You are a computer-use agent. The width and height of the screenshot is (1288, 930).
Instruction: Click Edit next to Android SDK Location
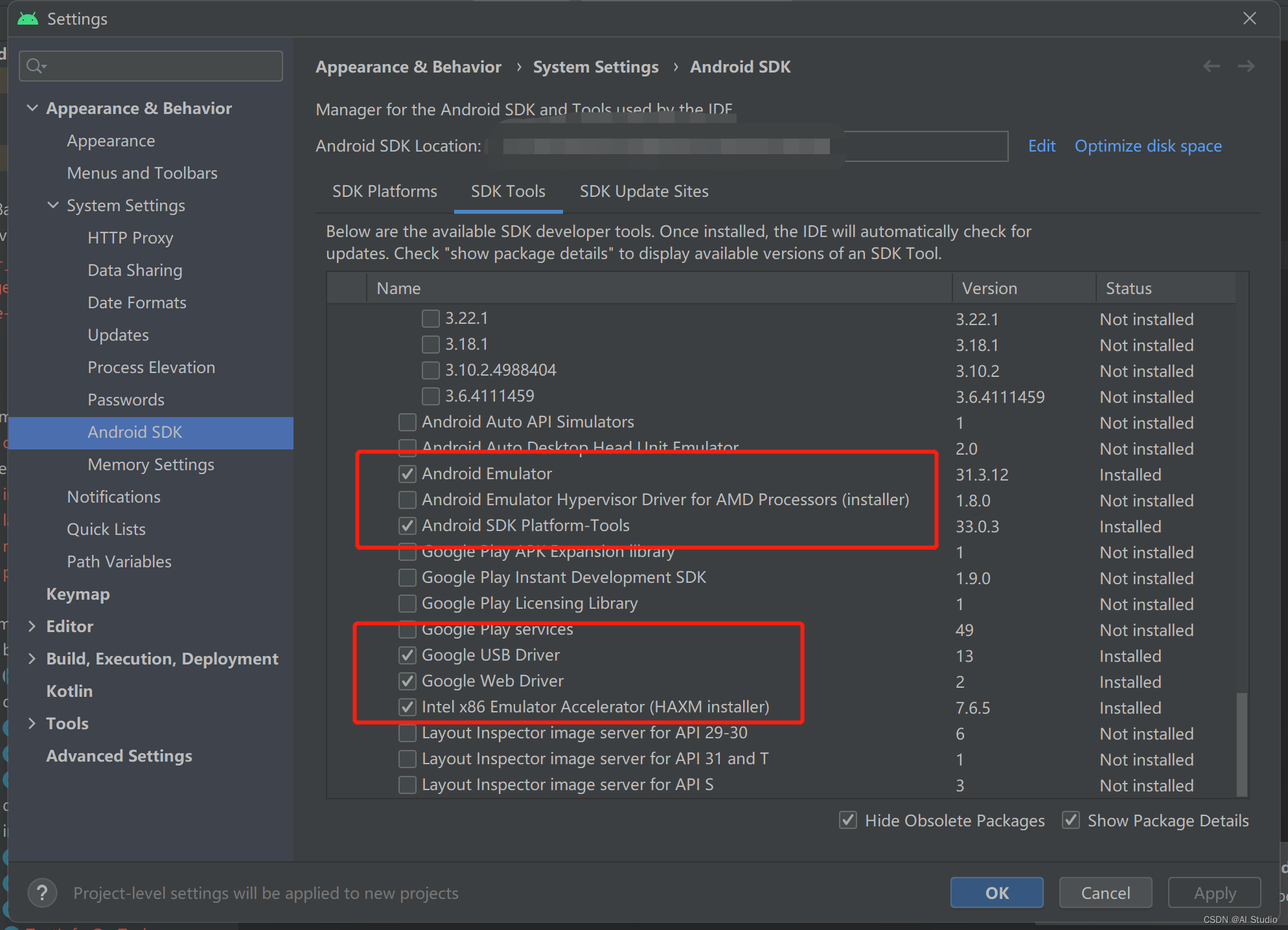[1041, 146]
